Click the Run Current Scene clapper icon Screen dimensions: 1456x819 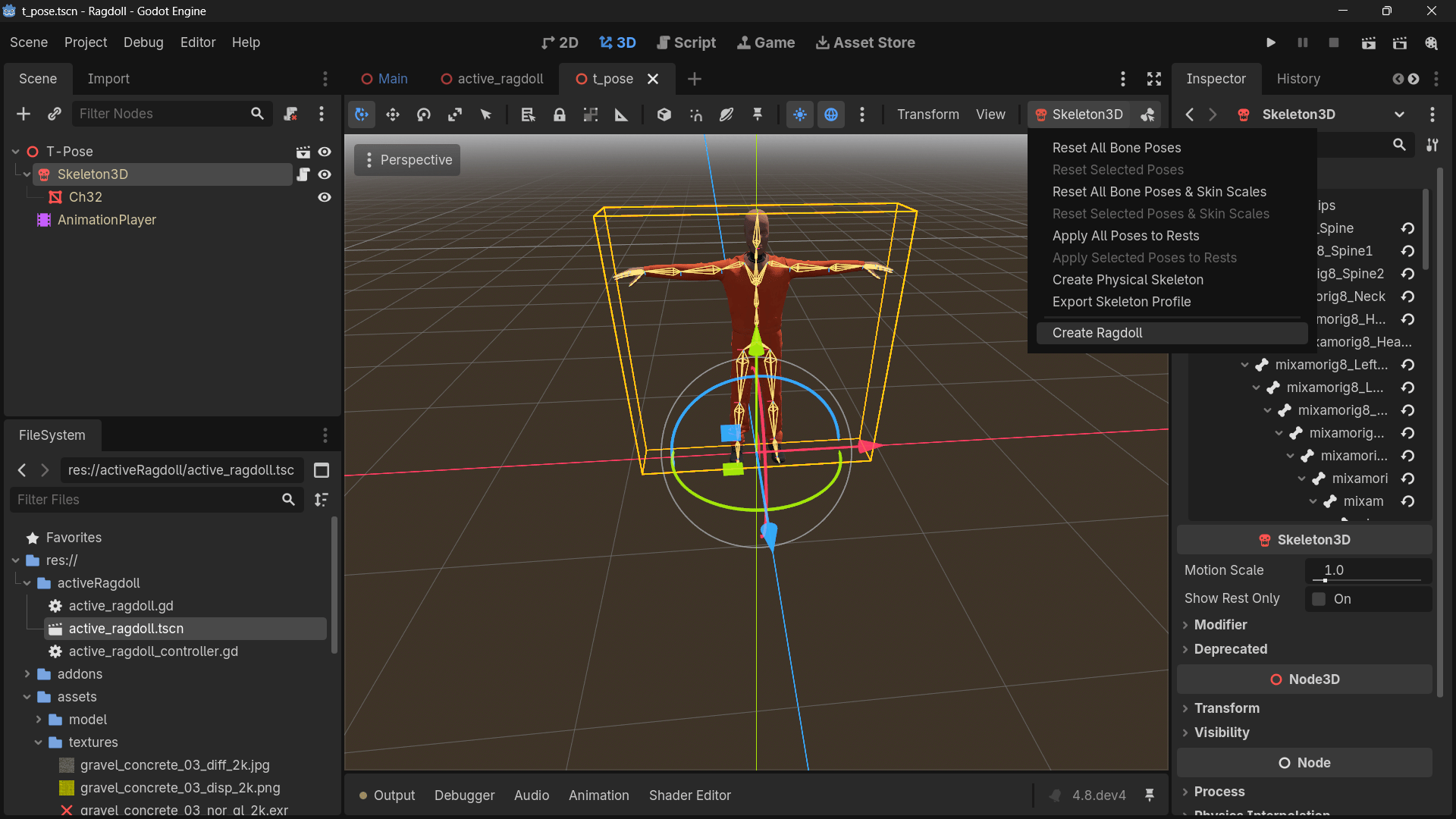[x=1369, y=42]
